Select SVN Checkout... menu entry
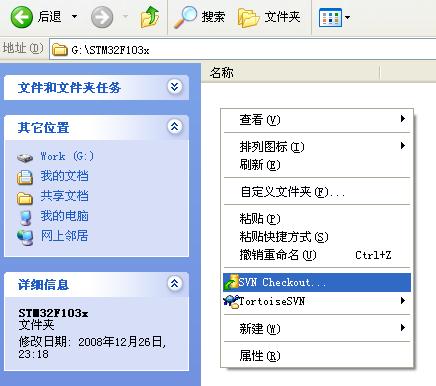436x386 pixels. point(317,282)
